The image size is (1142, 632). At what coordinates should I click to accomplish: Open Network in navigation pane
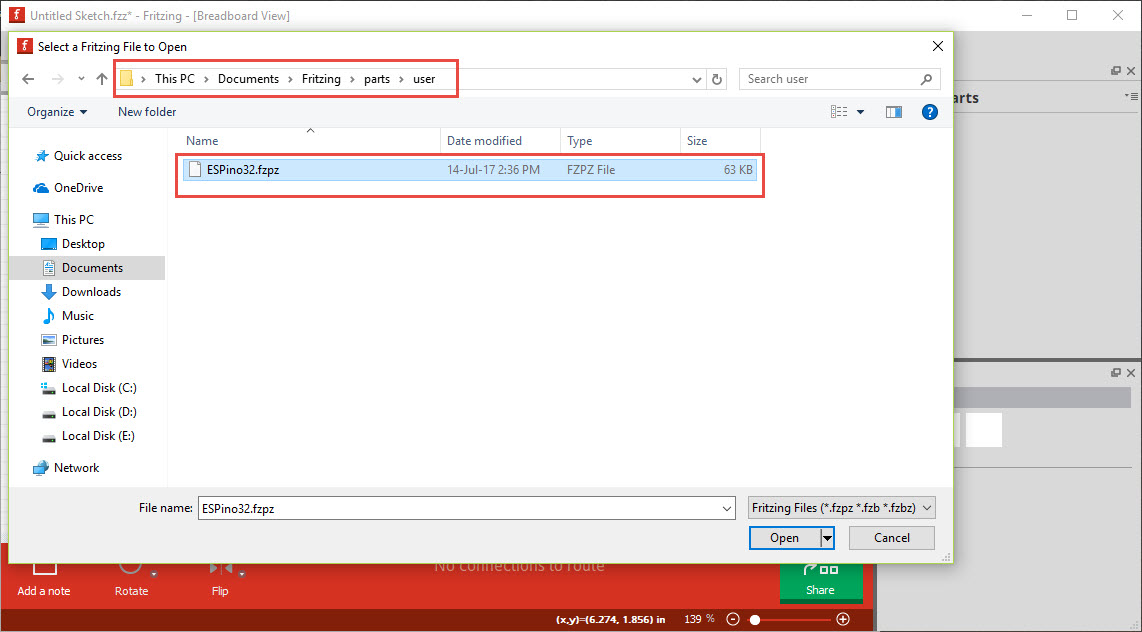(x=67, y=468)
